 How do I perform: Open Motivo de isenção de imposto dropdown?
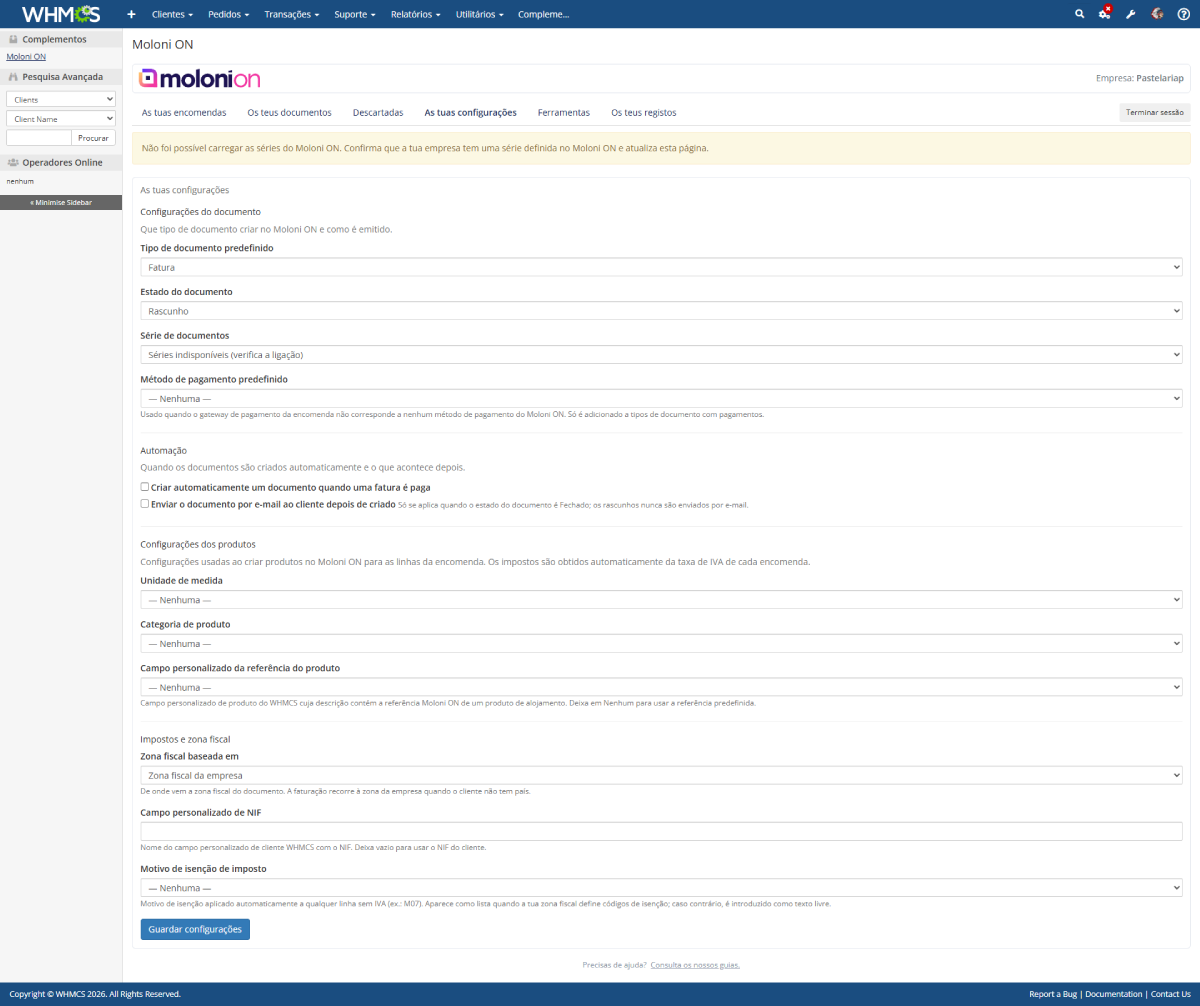(x=661, y=887)
